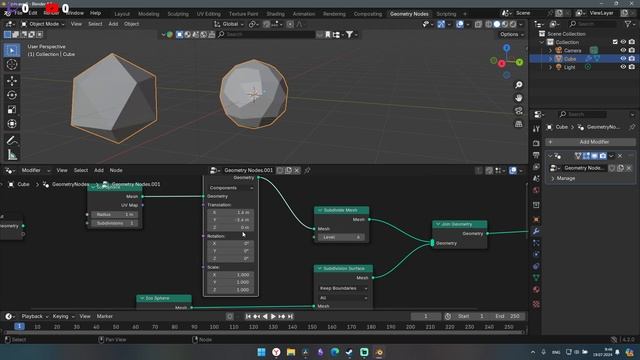The height and width of the screenshot is (360, 640).
Task: Open the Components dropdown in node
Action: pos(231,188)
